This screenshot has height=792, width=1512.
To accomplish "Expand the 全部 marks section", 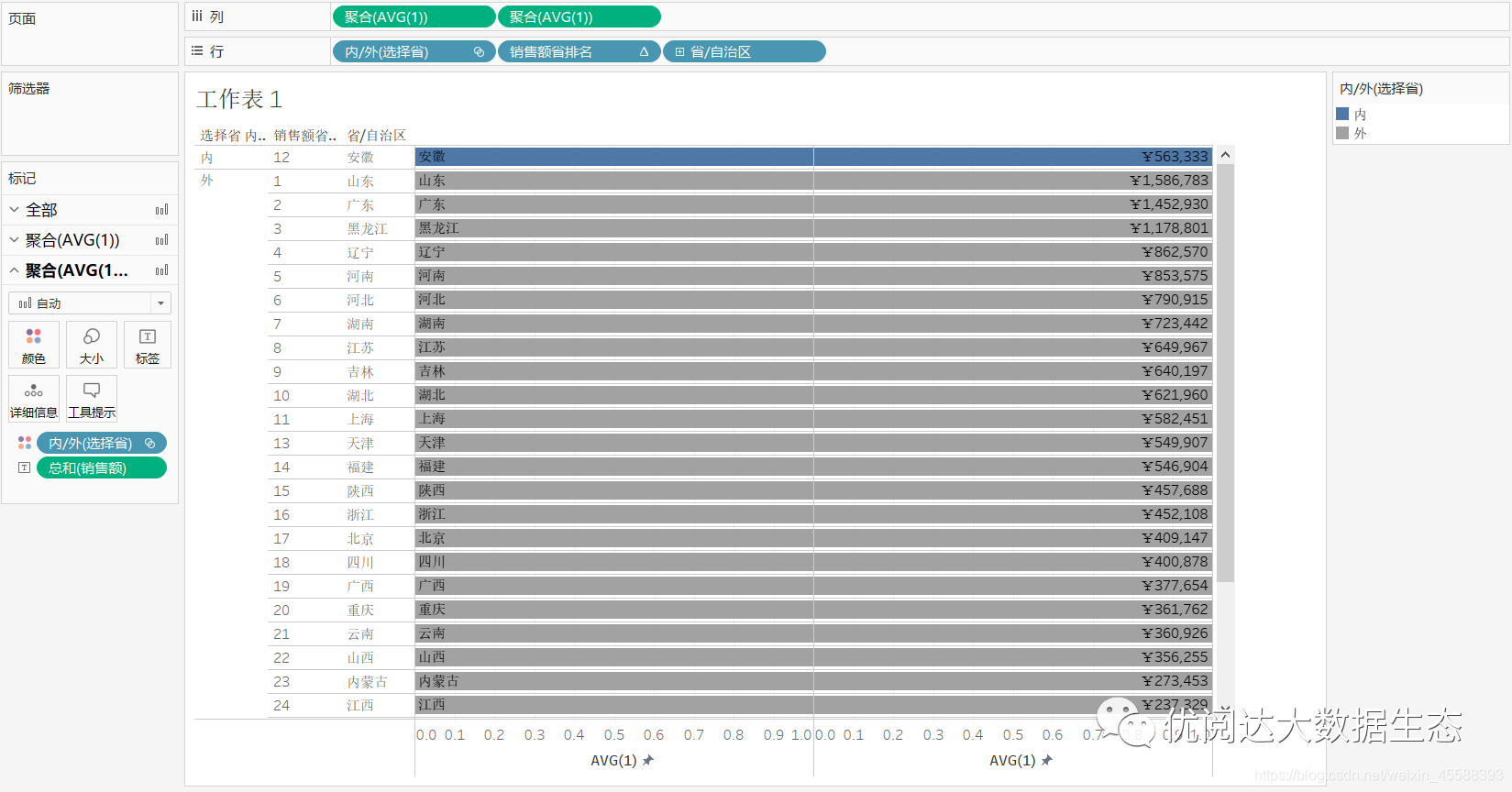I will (x=15, y=210).
